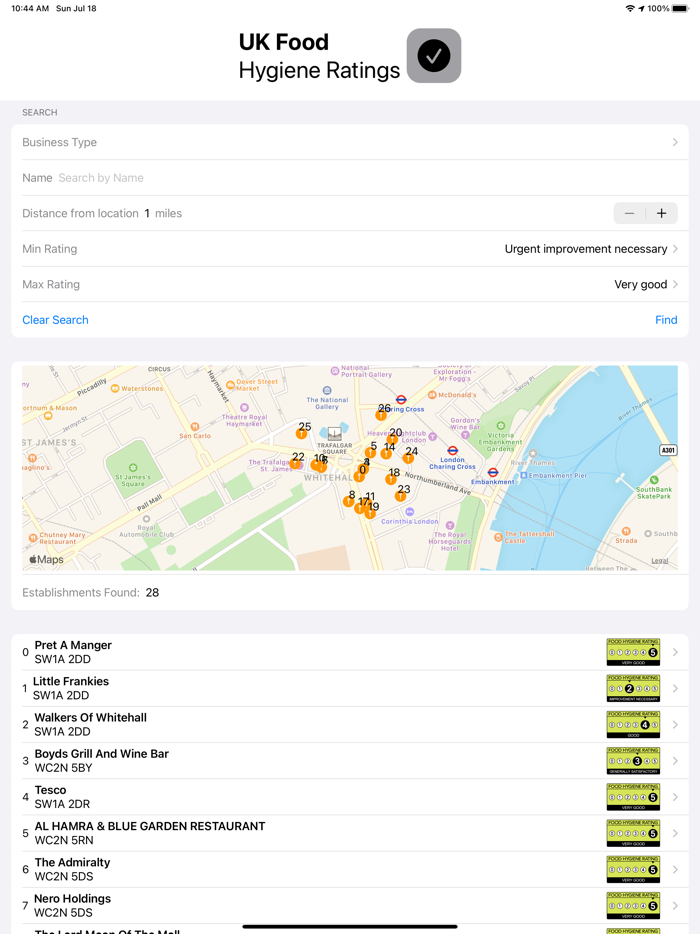The height and width of the screenshot is (934, 700).
Task: Select map pin number 5
Action: pyautogui.click(x=371, y=452)
